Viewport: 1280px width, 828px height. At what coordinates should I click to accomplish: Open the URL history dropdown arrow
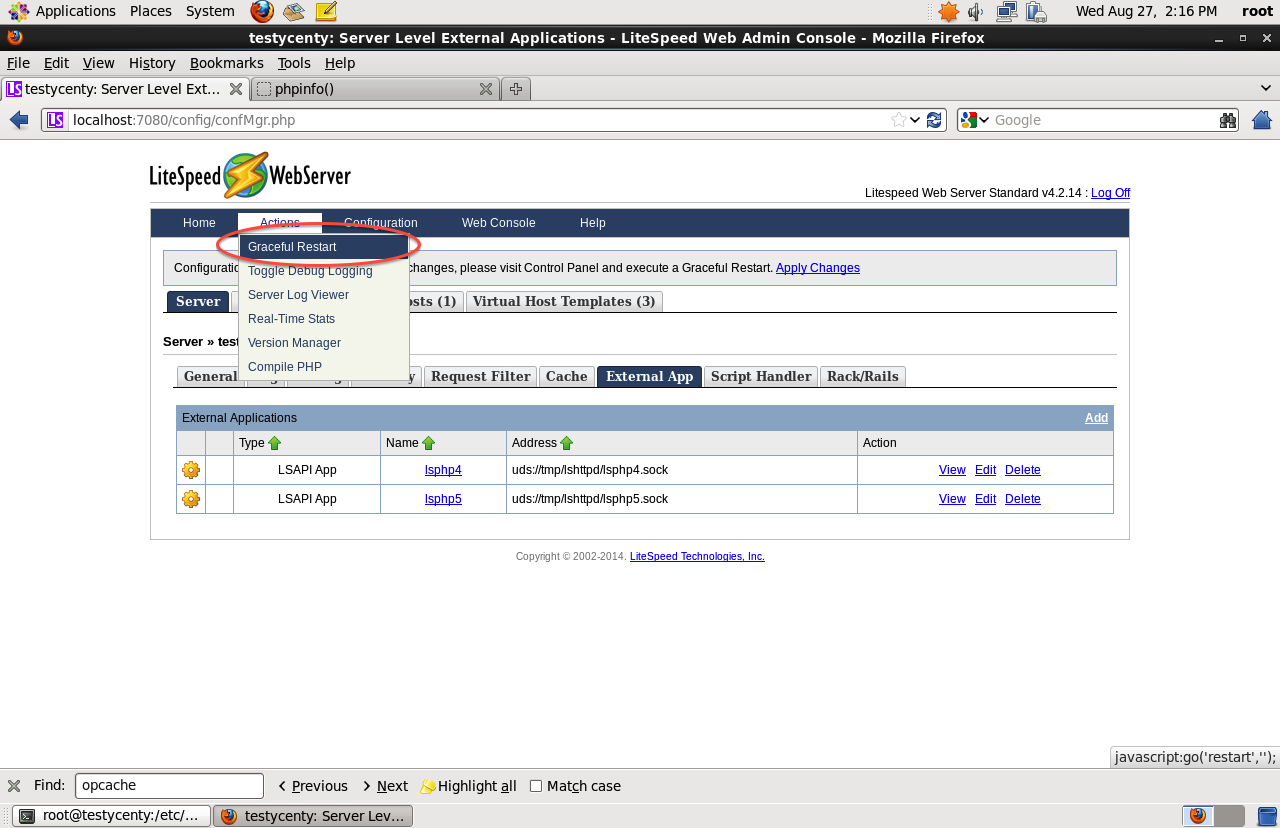point(915,120)
